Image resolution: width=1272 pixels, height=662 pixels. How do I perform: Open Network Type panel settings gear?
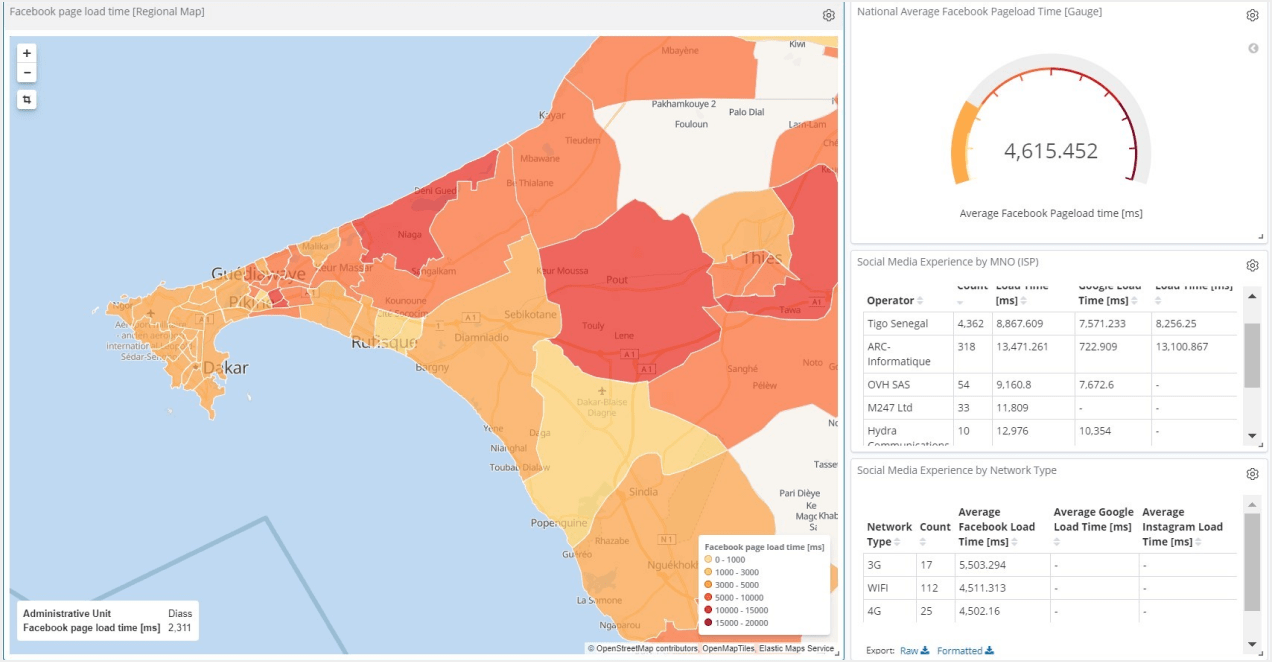(x=1252, y=474)
